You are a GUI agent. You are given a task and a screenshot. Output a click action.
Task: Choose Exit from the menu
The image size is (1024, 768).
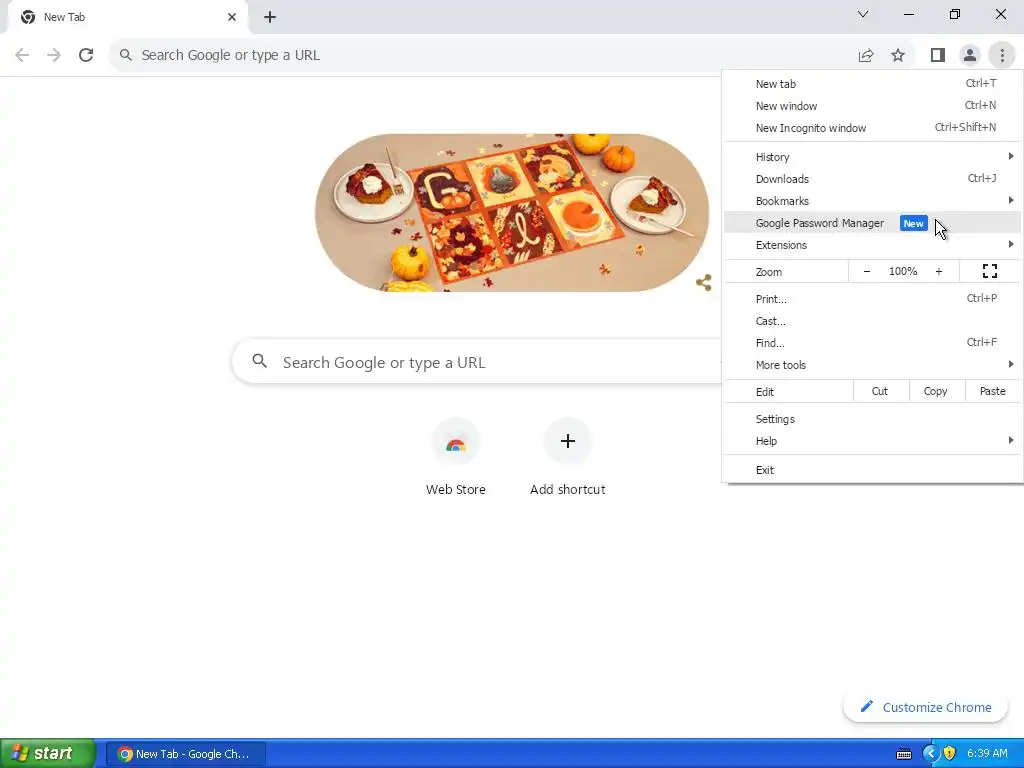pyautogui.click(x=872, y=470)
